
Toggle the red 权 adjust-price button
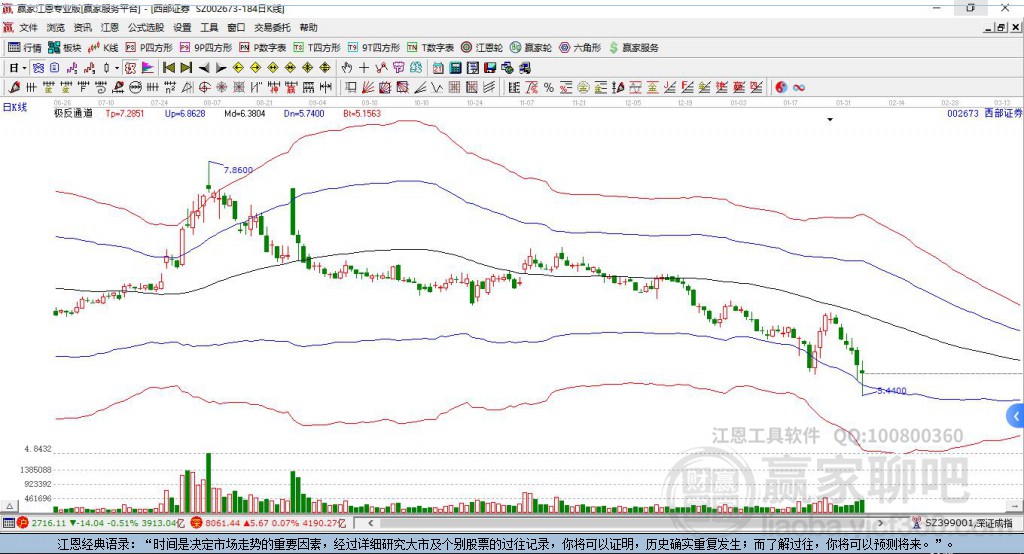(x=131, y=67)
